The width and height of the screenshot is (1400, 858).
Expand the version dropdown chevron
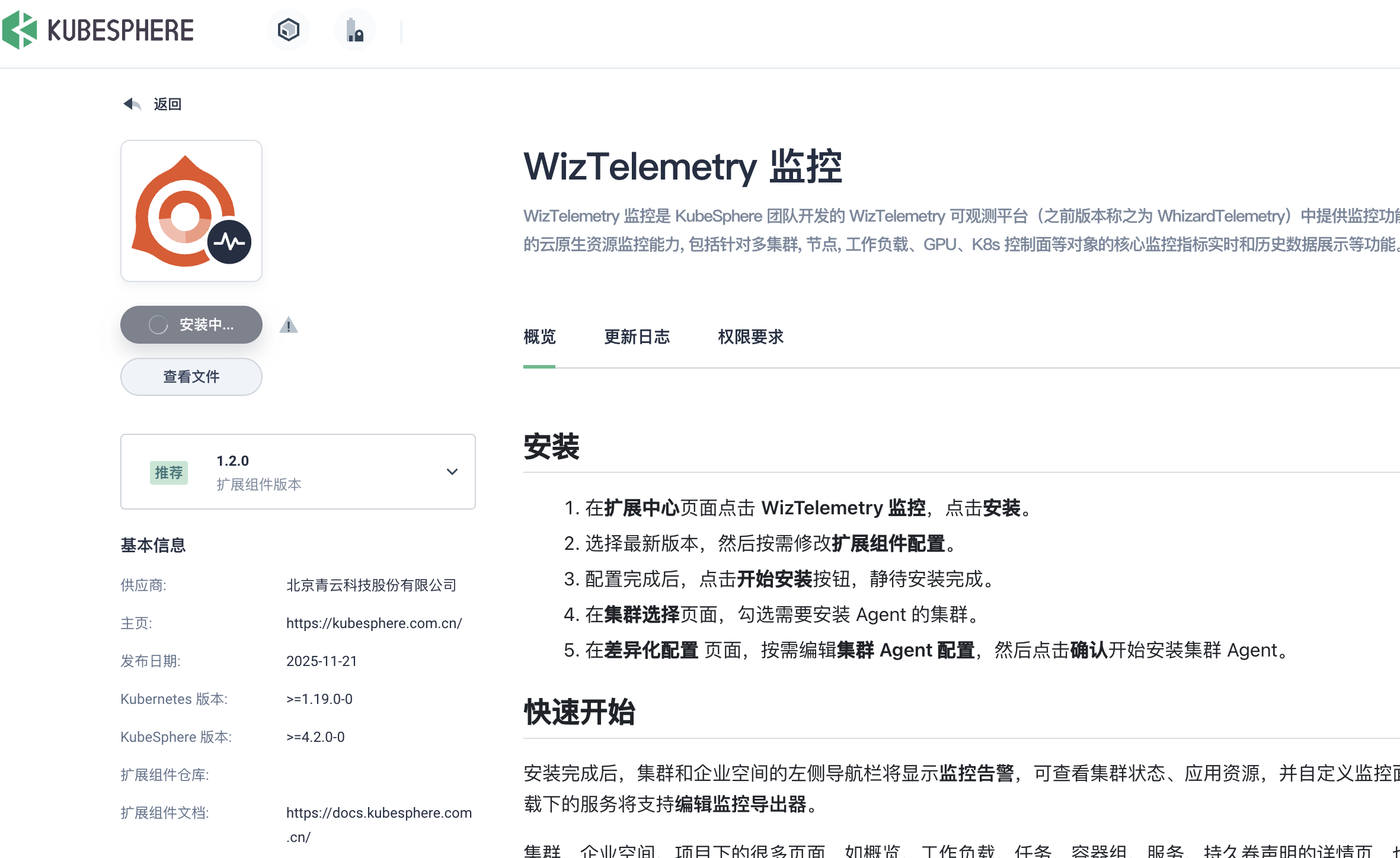click(x=452, y=472)
